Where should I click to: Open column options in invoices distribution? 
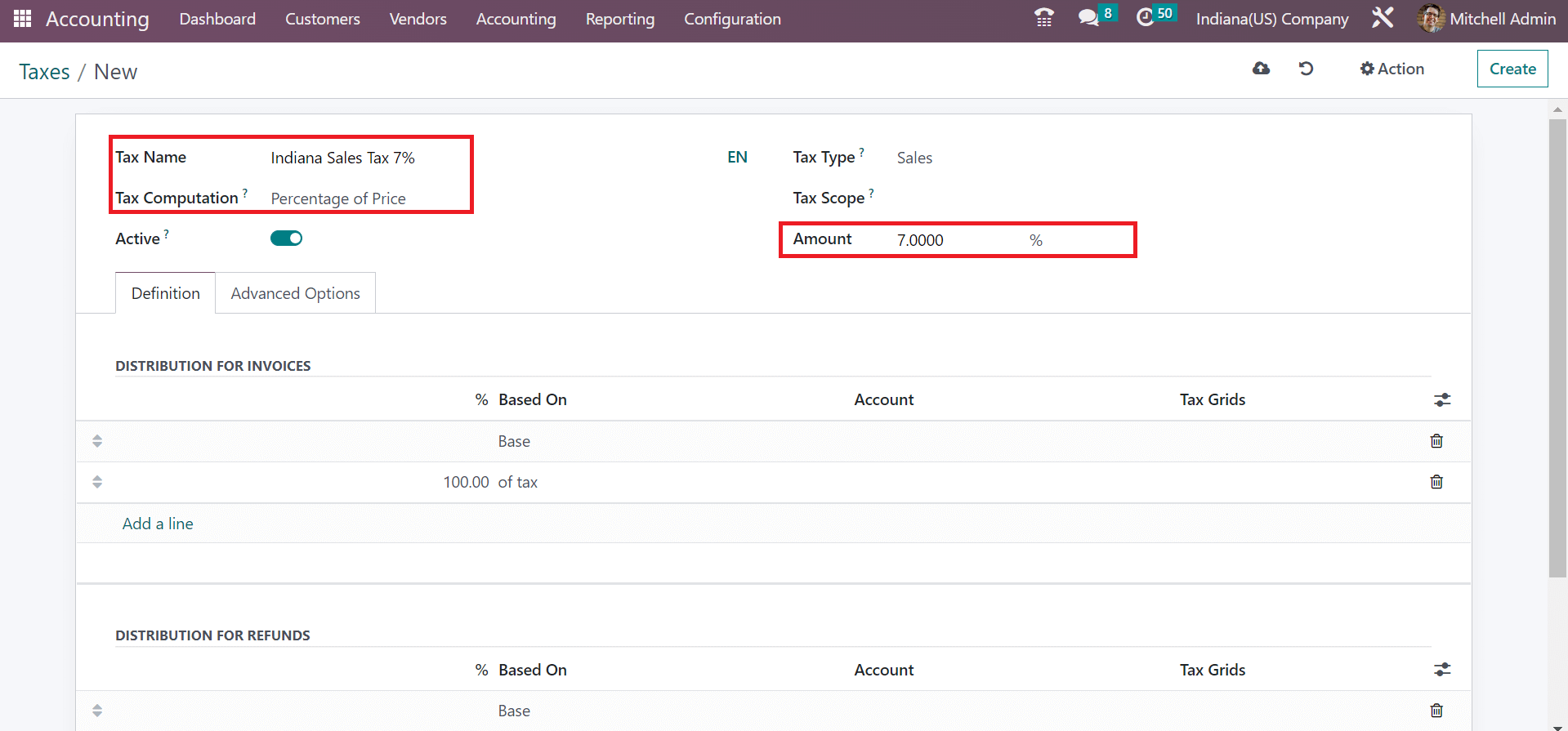click(x=1442, y=400)
